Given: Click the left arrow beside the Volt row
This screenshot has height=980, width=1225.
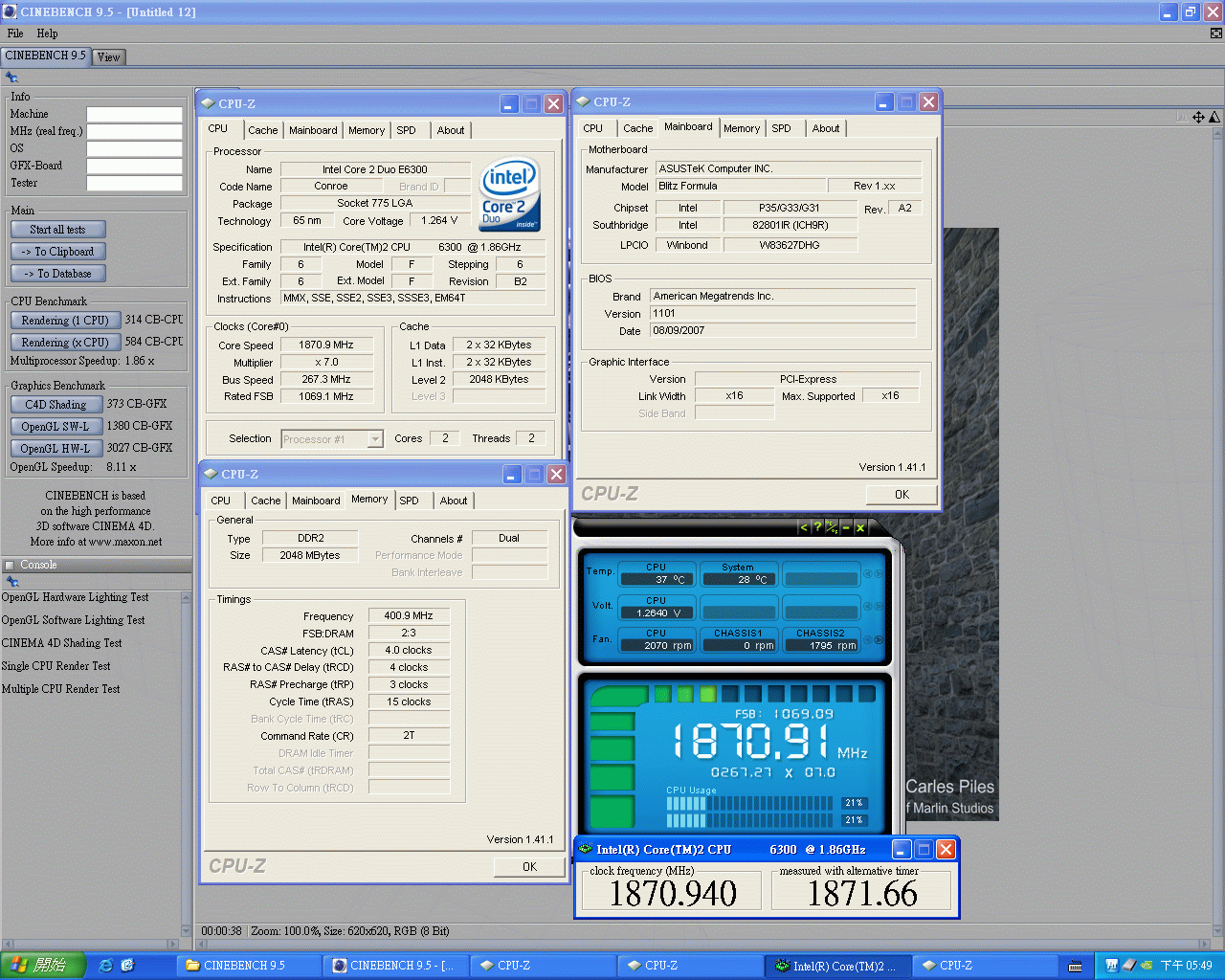Looking at the screenshot, I should tap(868, 607).
